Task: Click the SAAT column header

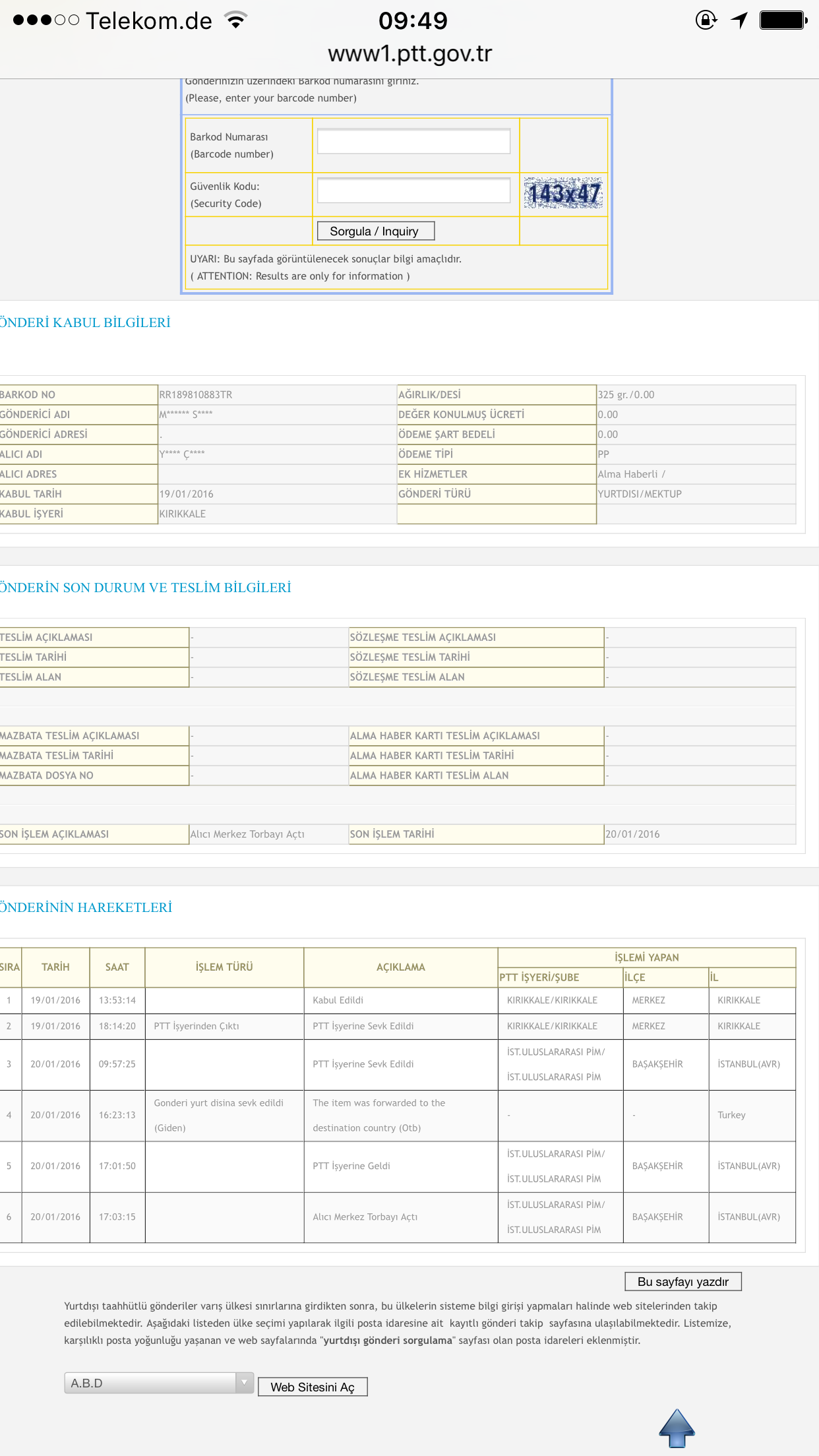Action: click(x=117, y=967)
